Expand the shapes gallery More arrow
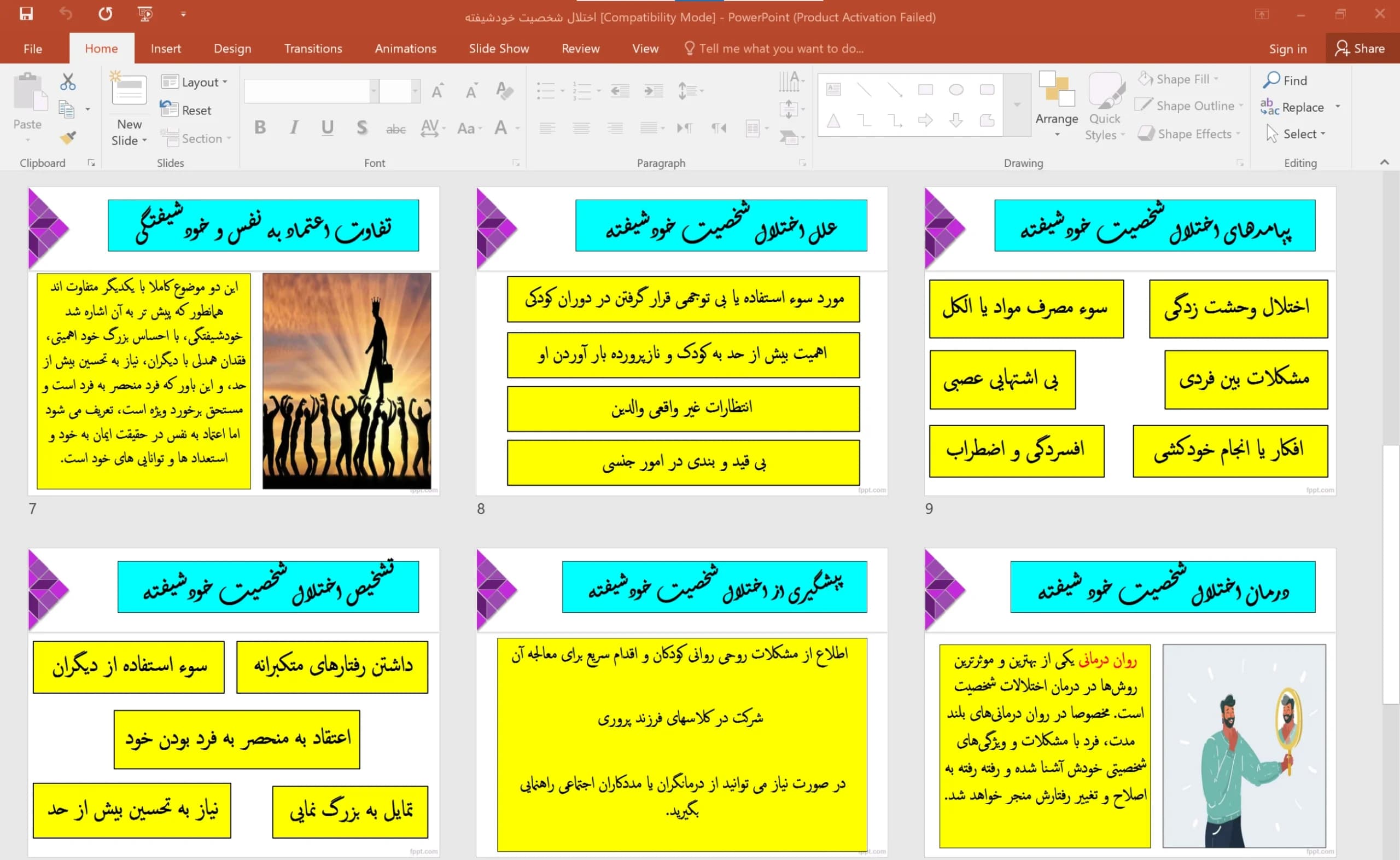 (1017, 104)
